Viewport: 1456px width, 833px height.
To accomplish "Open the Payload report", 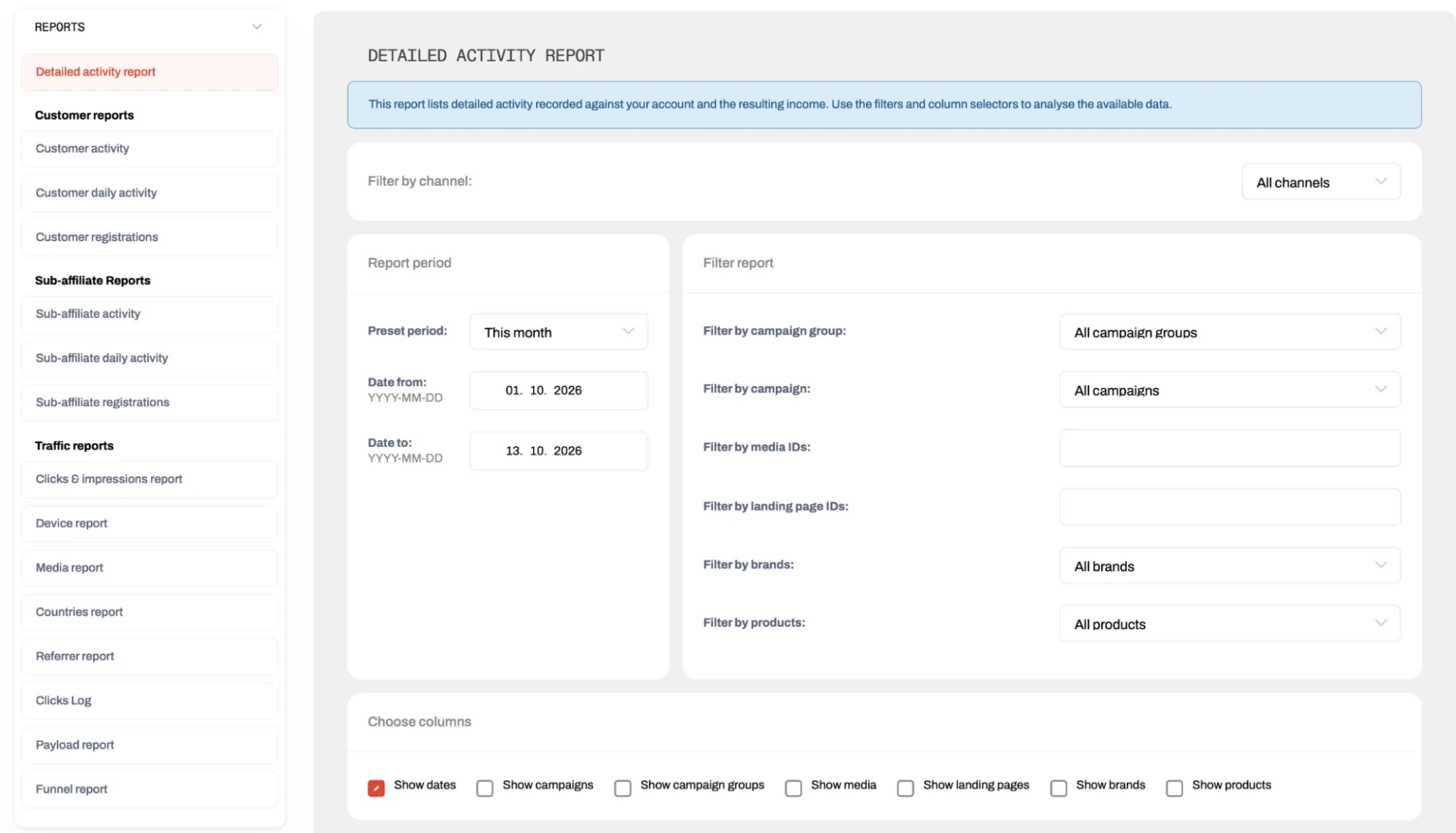I will [x=149, y=745].
